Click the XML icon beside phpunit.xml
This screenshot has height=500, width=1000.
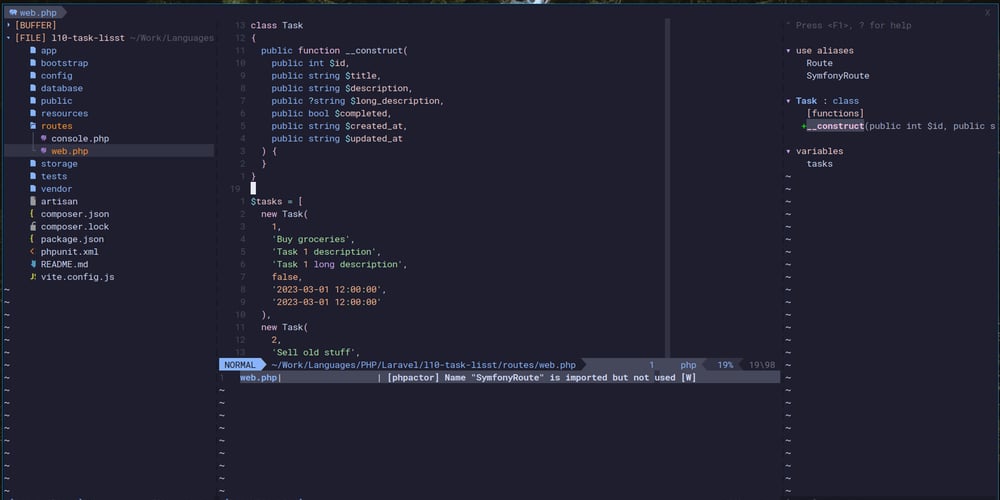coord(33,252)
